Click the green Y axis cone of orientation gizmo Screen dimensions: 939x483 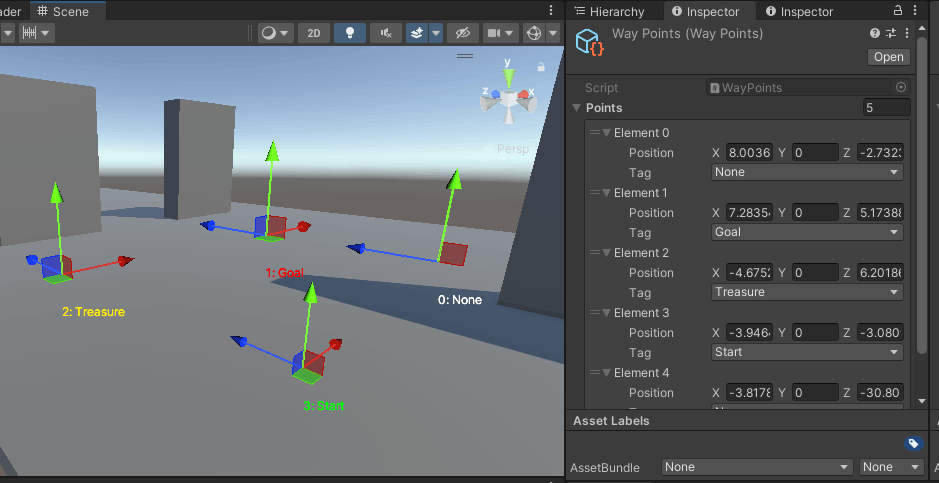[x=508, y=76]
